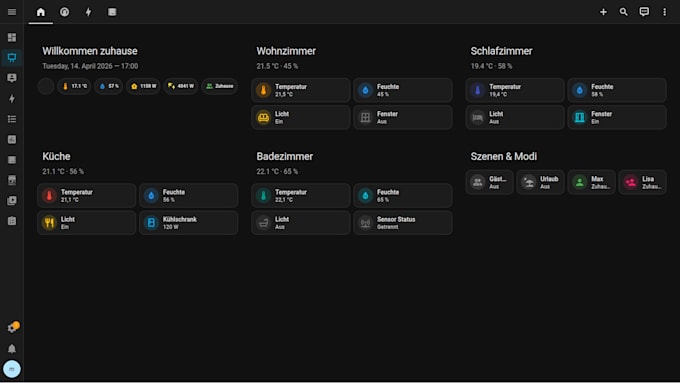Open Schlafzimmer Temperatur 19,4 °C tile

[515, 90]
